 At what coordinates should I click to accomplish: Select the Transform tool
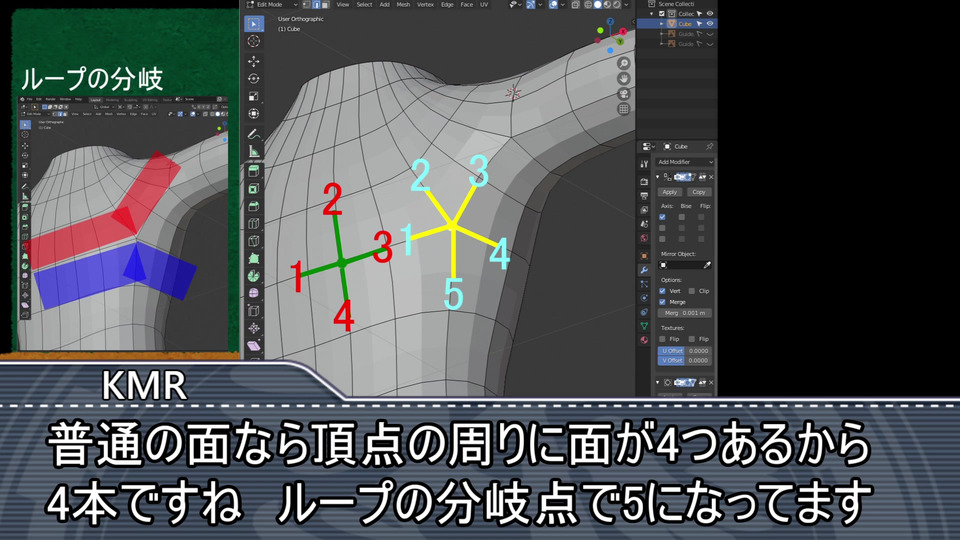[253, 114]
